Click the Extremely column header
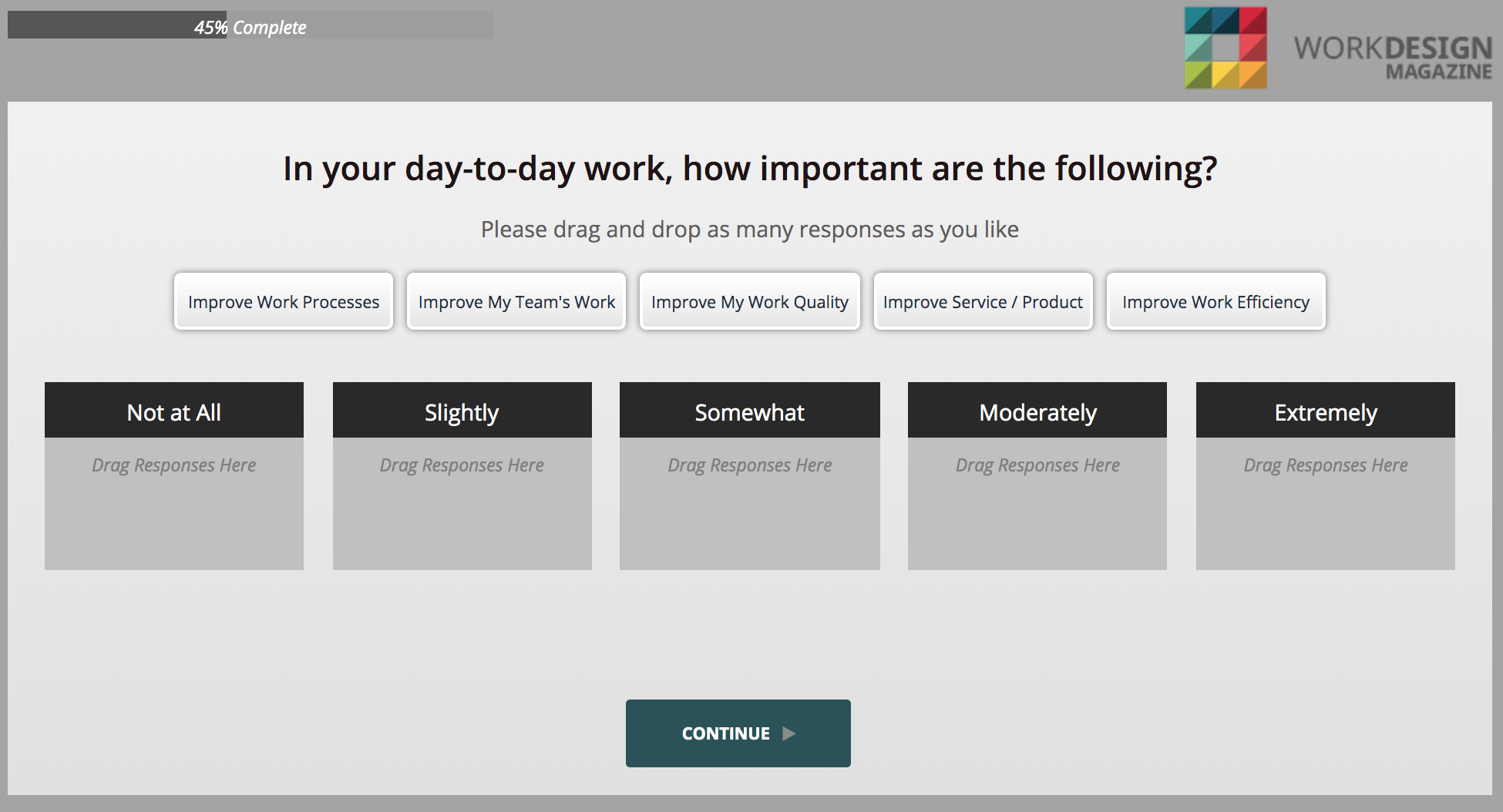The height and width of the screenshot is (812, 1503). 1326,411
